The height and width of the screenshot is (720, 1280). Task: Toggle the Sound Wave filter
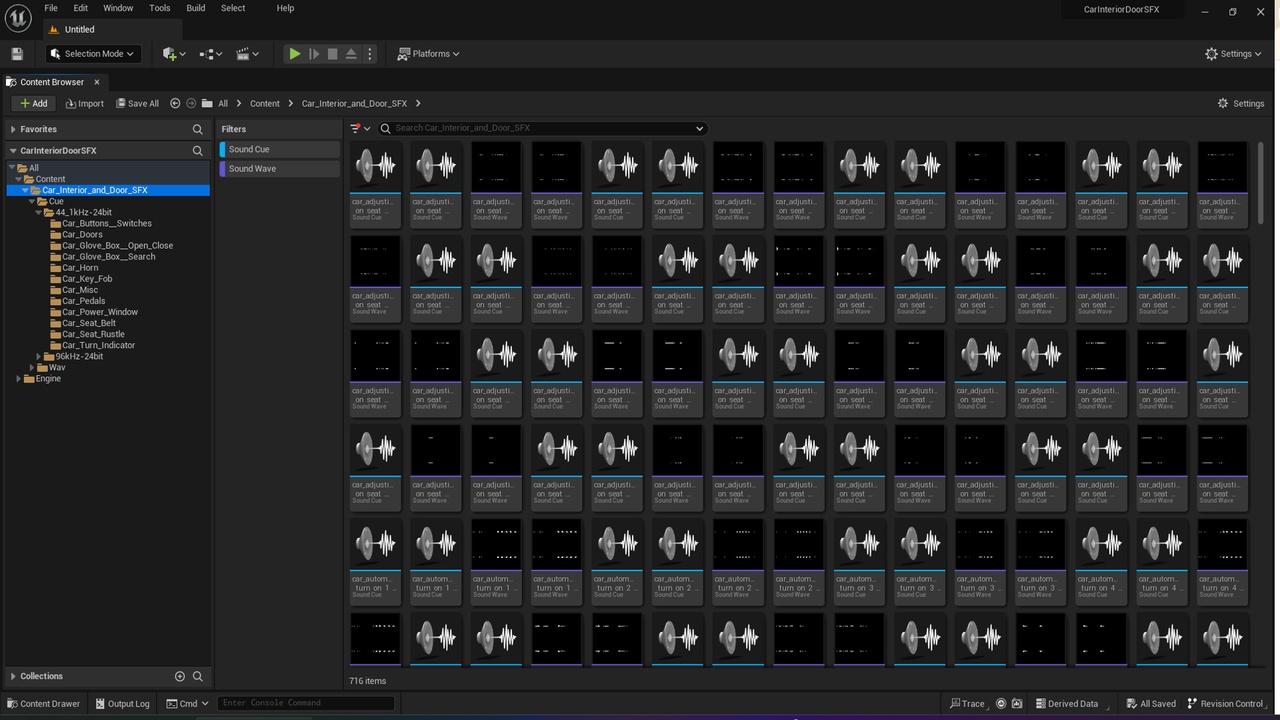pos(280,168)
